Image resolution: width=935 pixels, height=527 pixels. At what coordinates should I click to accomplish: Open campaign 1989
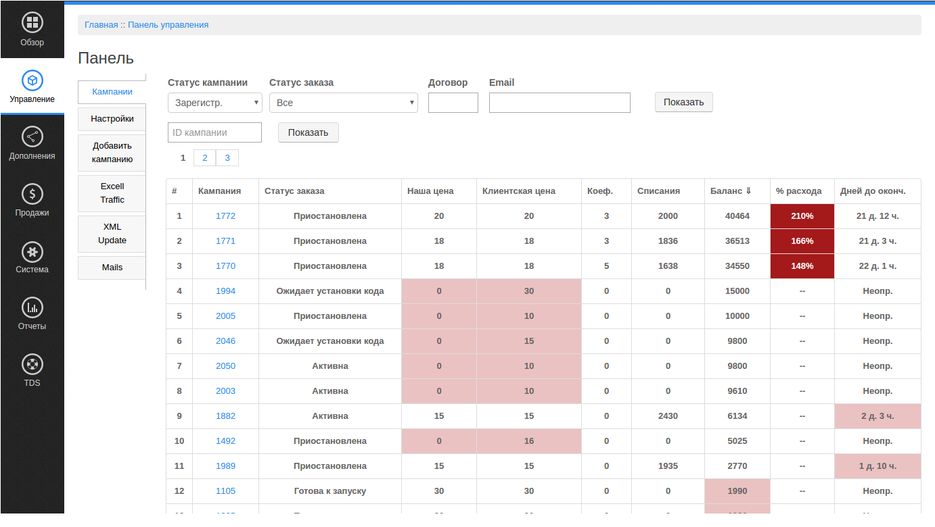point(225,466)
